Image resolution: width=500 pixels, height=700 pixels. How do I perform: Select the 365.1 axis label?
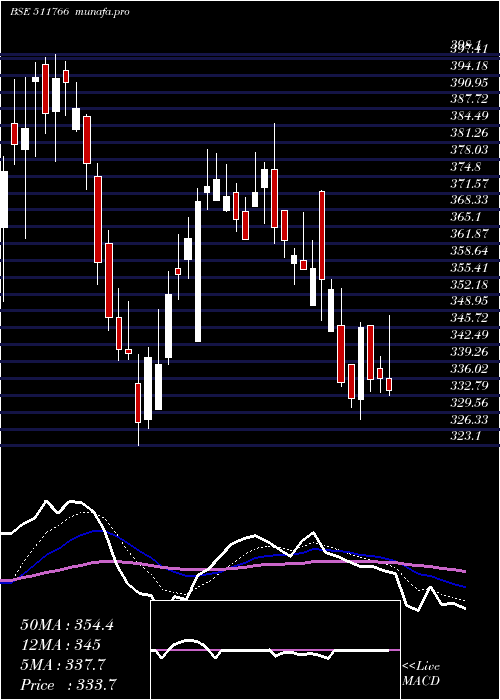point(466,217)
